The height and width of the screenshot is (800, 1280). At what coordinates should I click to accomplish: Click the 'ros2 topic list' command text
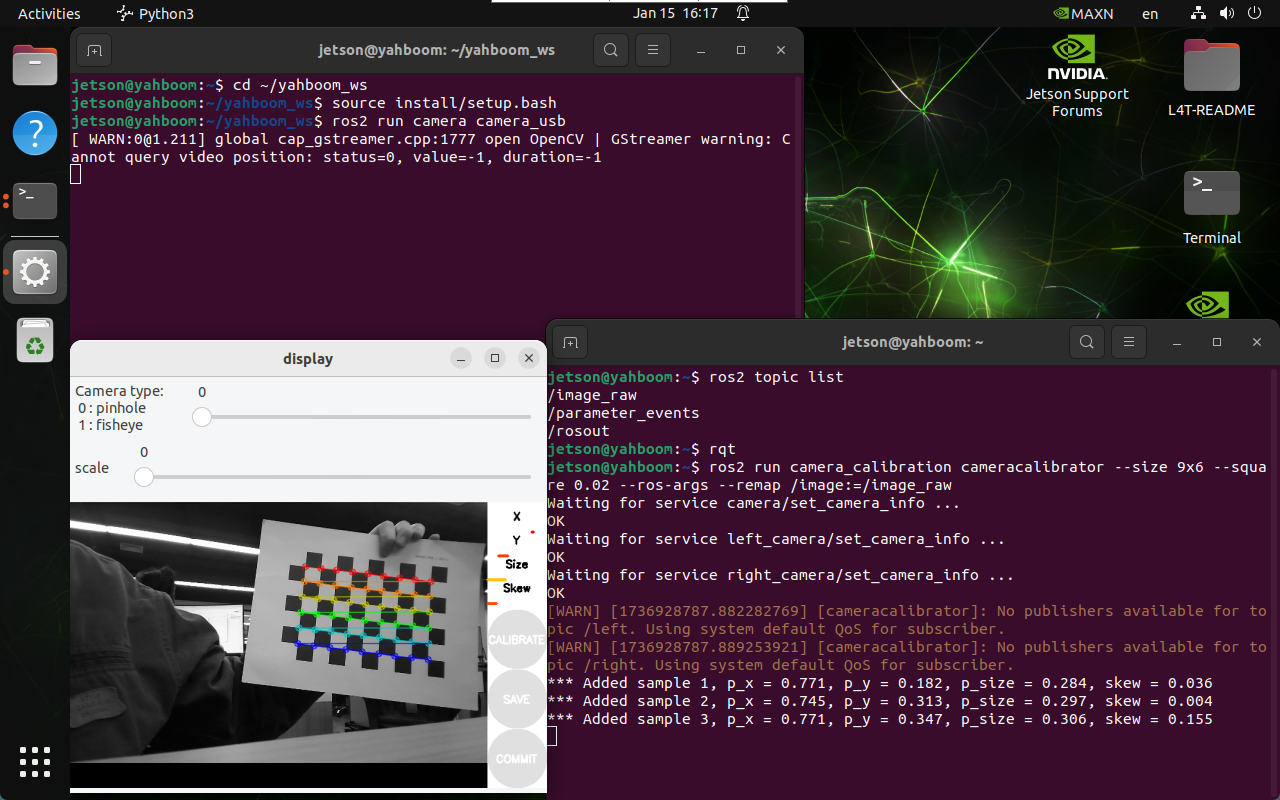click(776, 377)
